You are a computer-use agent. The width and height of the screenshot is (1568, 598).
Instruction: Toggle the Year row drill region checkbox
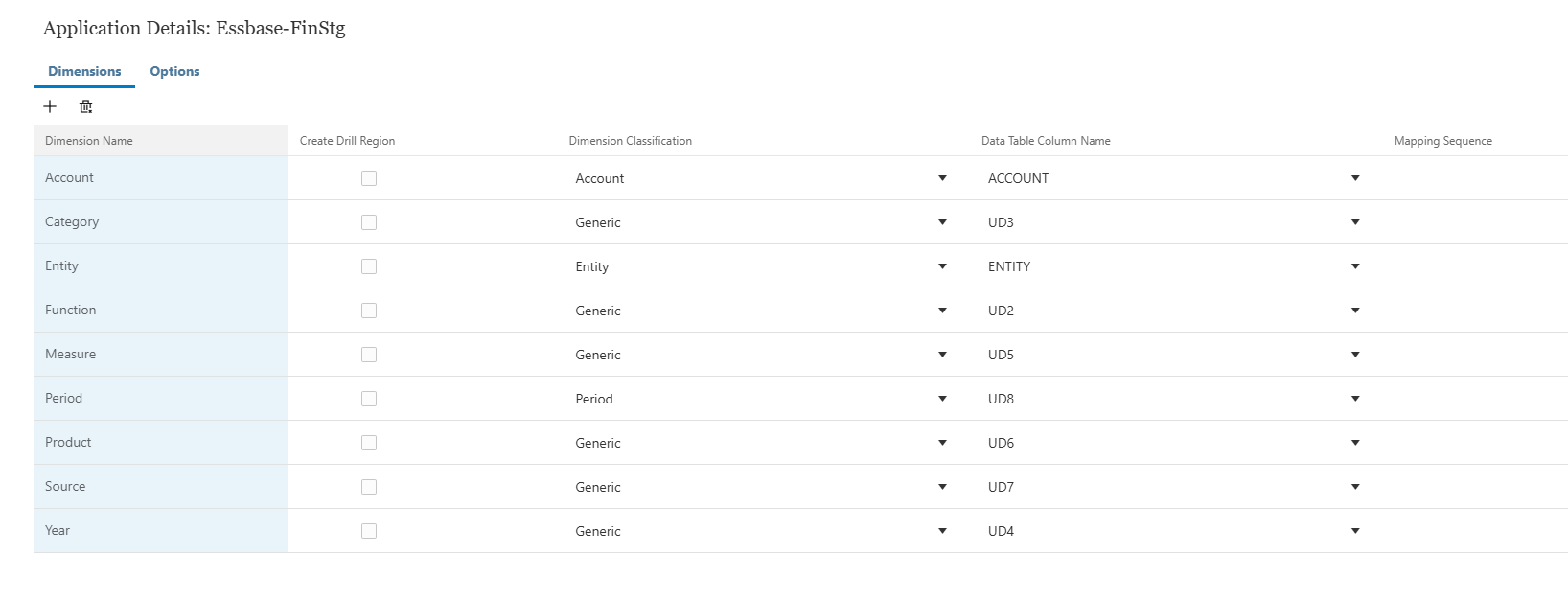[369, 531]
